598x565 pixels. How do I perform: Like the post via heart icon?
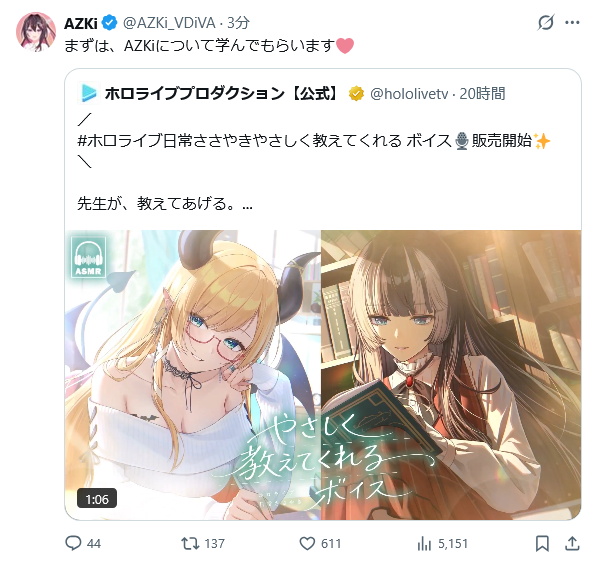pyautogui.click(x=307, y=543)
